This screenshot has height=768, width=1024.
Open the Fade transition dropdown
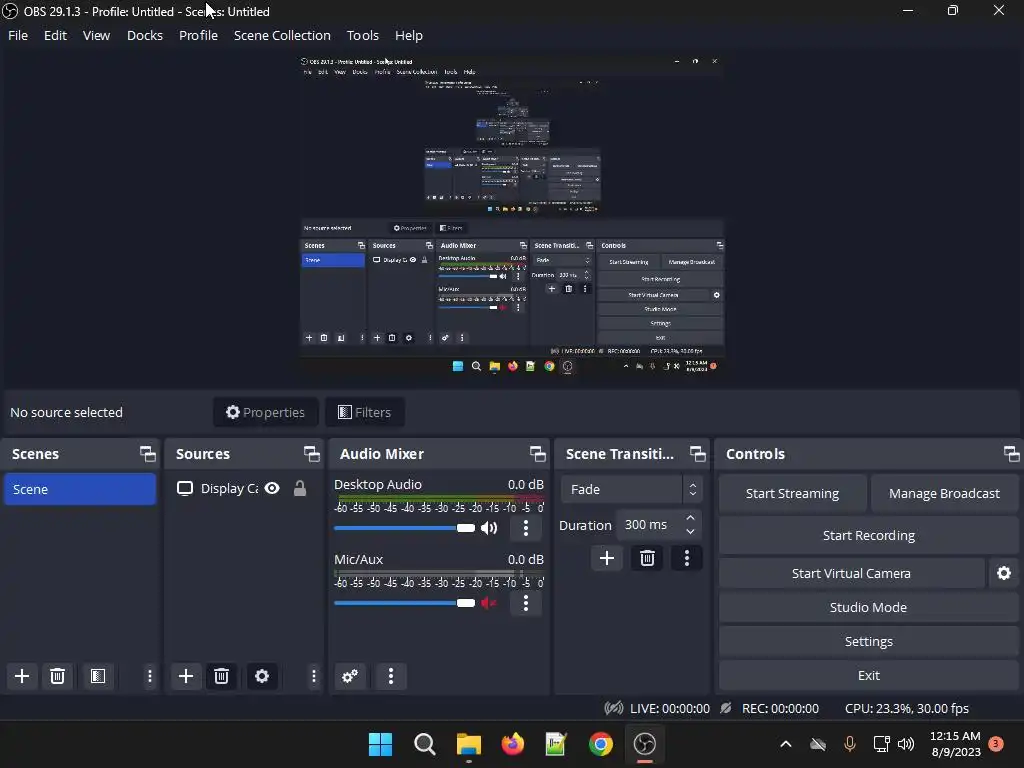click(x=632, y=489)
